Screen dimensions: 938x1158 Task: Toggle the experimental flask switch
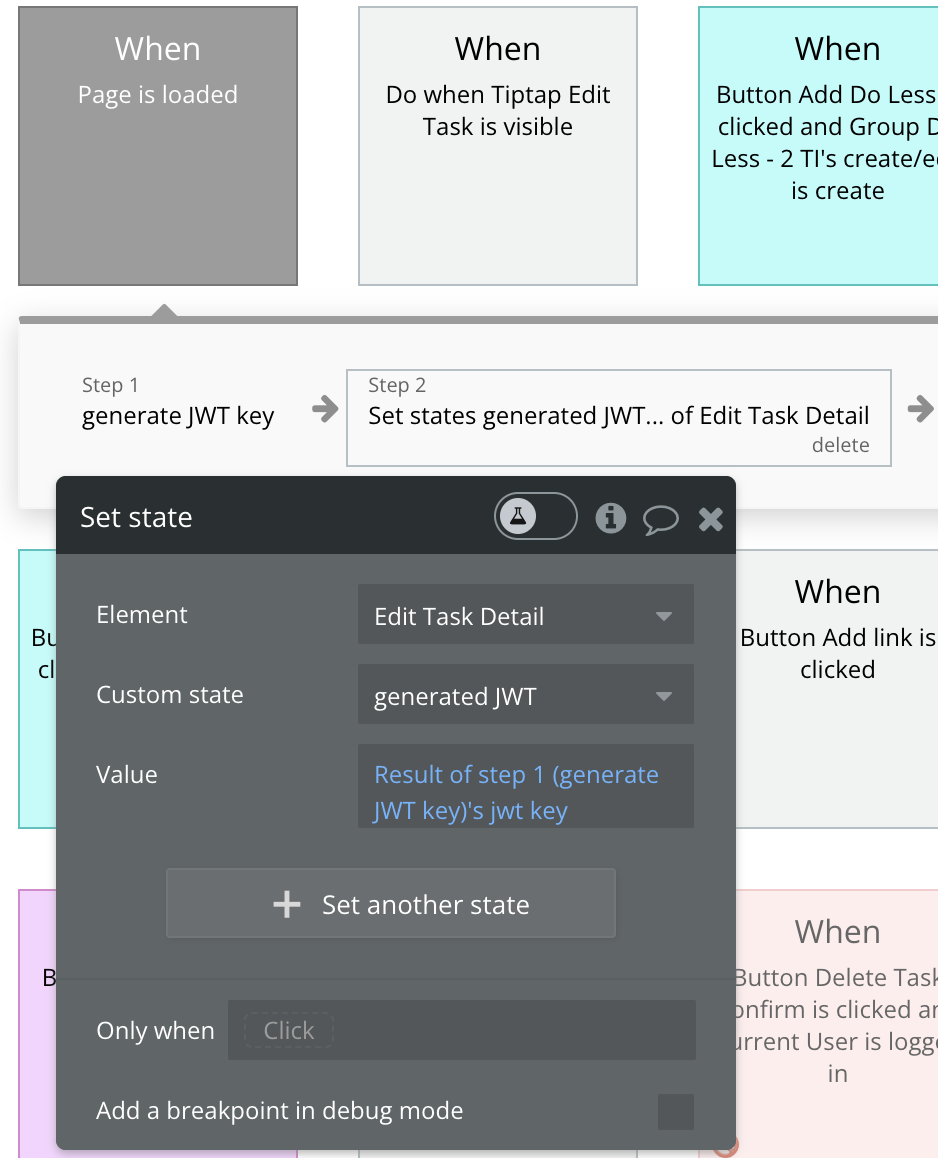(x=535, y=517)
